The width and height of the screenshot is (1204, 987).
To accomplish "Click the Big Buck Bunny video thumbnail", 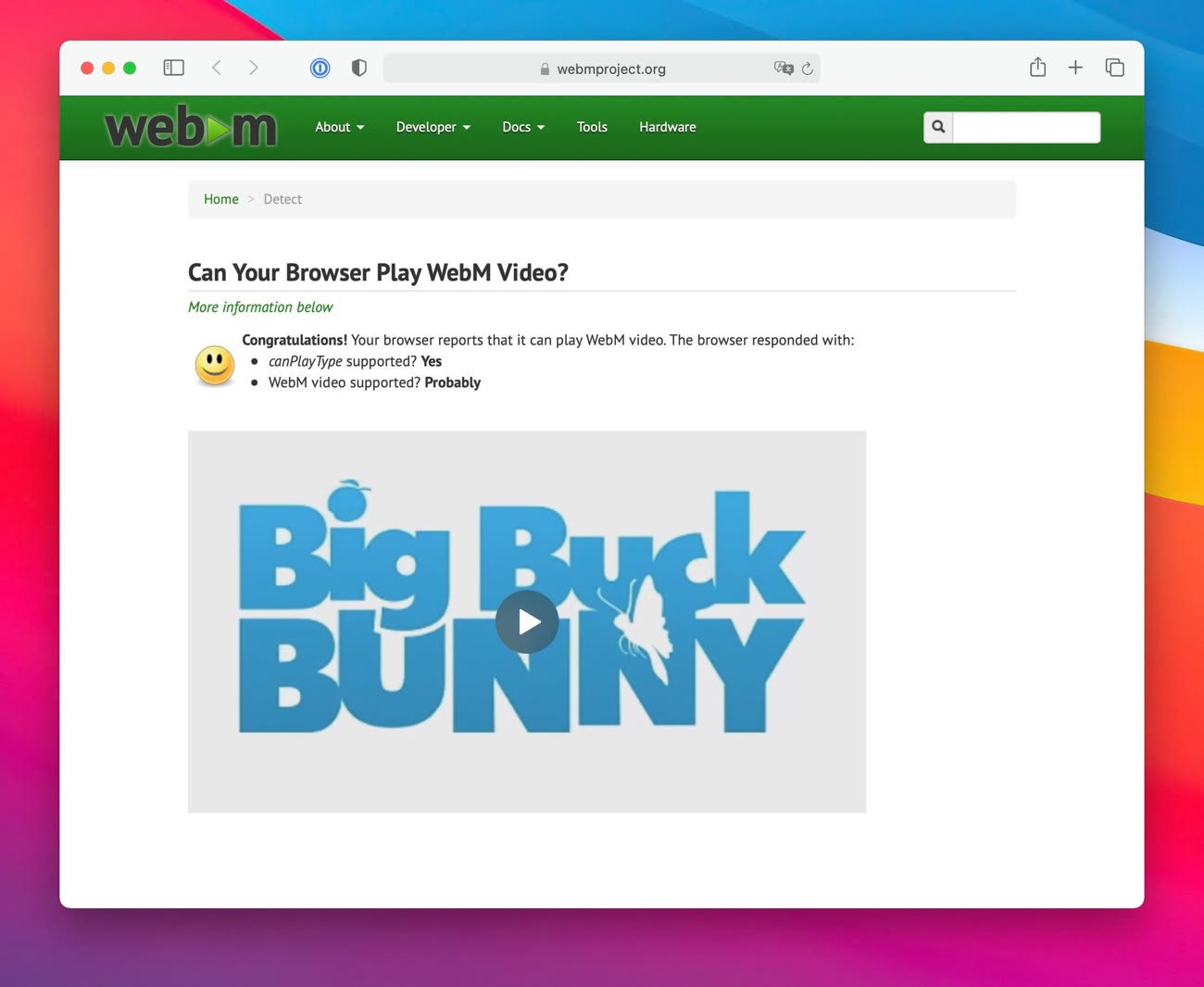I will [x=527, y=622].
